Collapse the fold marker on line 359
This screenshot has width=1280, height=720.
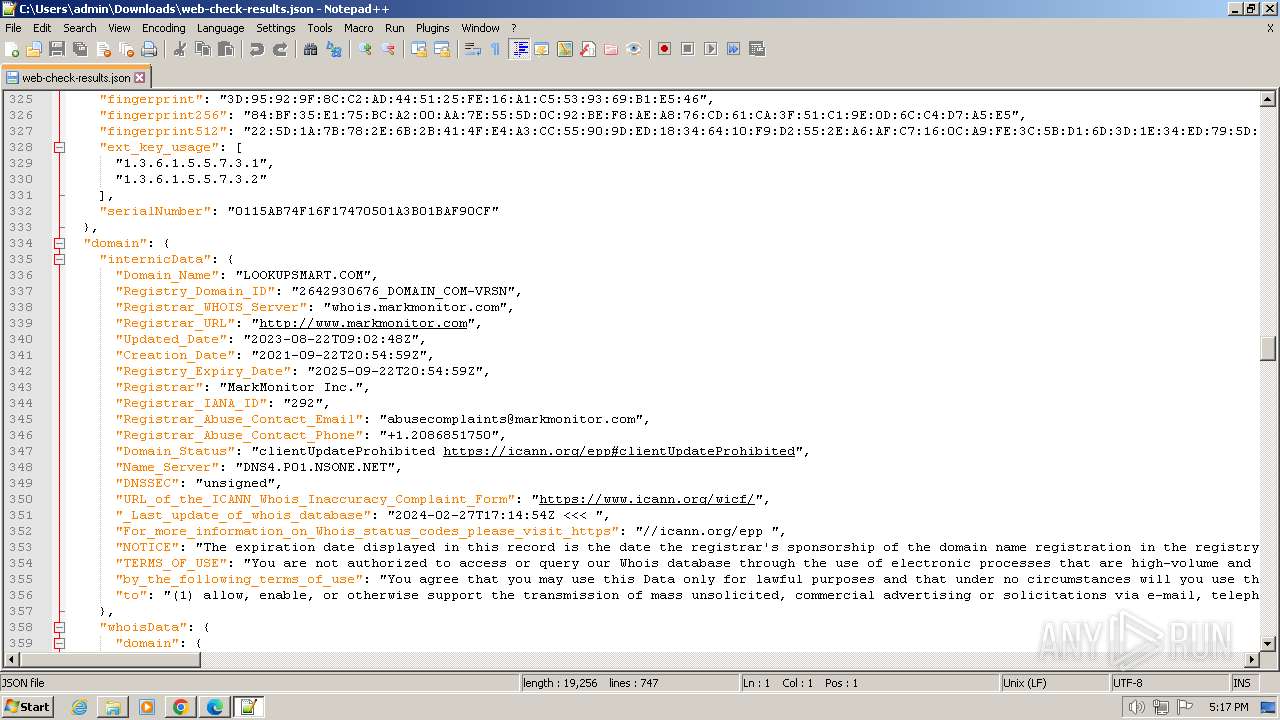[x=59, y=643]
